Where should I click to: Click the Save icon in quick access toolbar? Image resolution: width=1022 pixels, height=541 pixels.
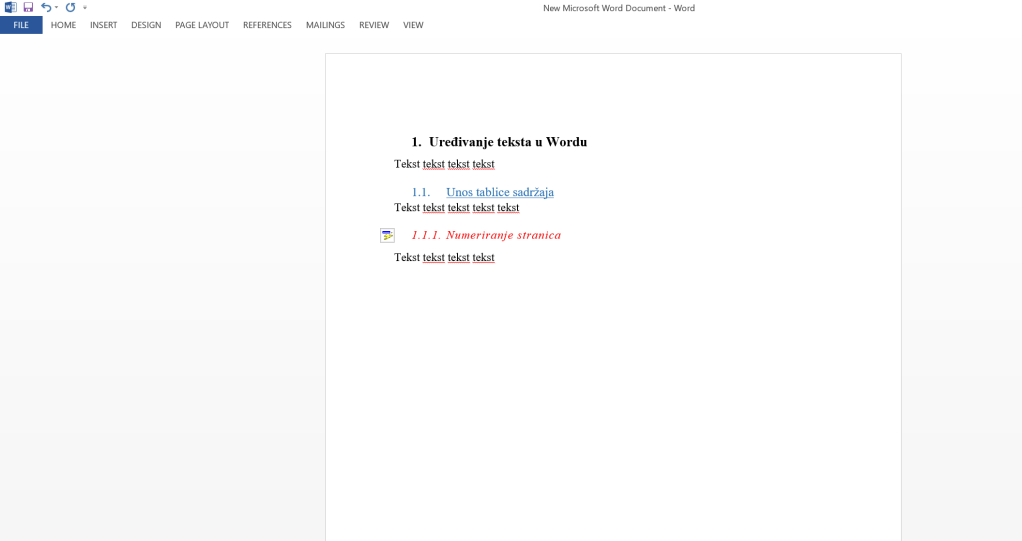pyautogui.click(x=28, y=7)
